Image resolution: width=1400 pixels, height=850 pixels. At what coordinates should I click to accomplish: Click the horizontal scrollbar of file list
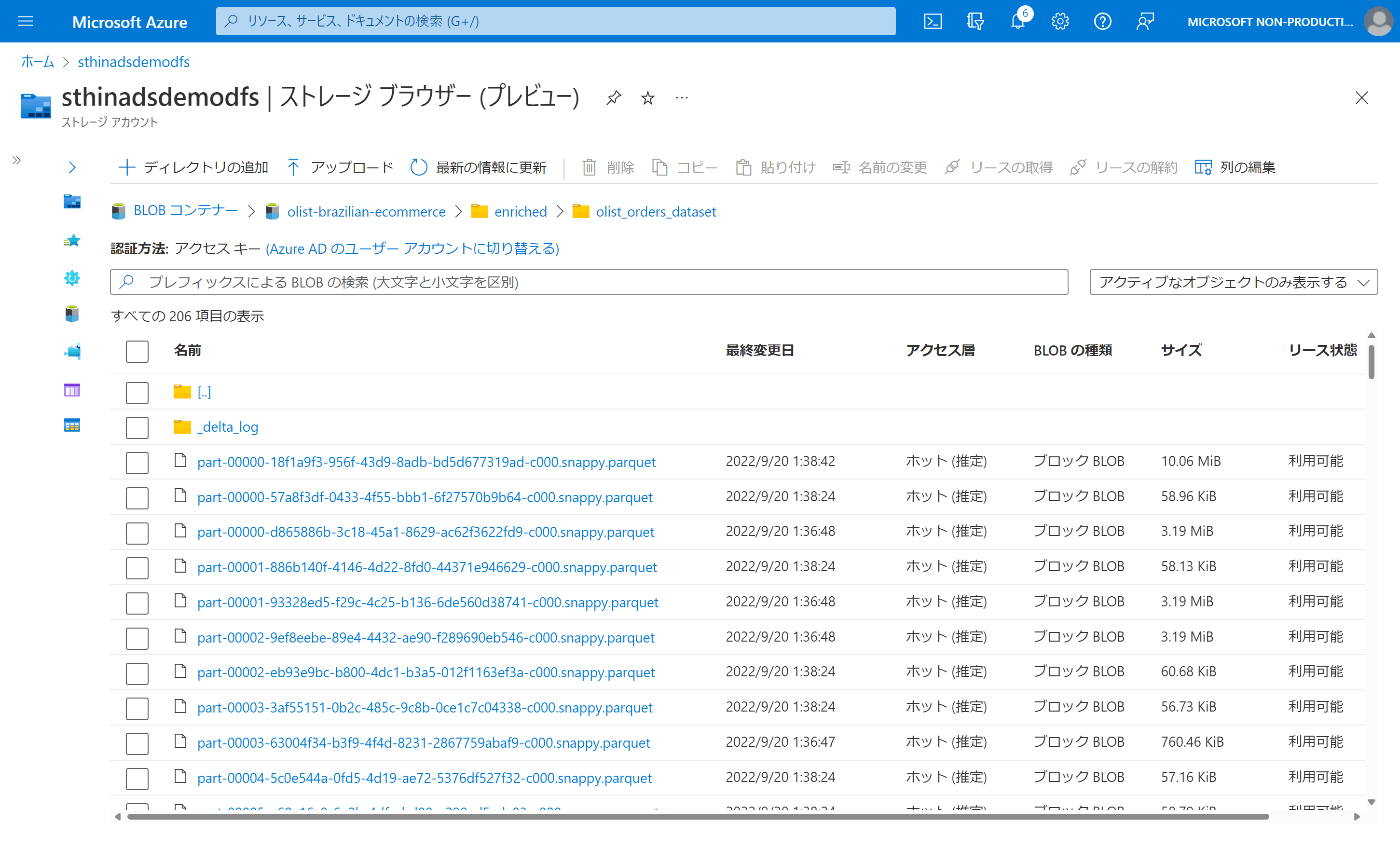[x=697, y=817]
